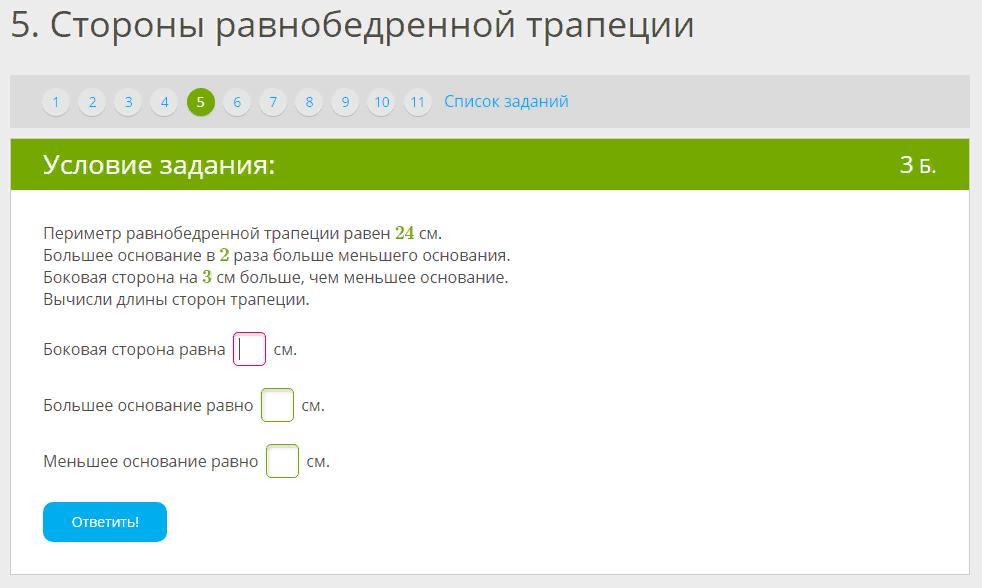The width and height of the screenshot is (982, 588).
Task: Click the Меньшее основание input box
Action: pos(283,462)
